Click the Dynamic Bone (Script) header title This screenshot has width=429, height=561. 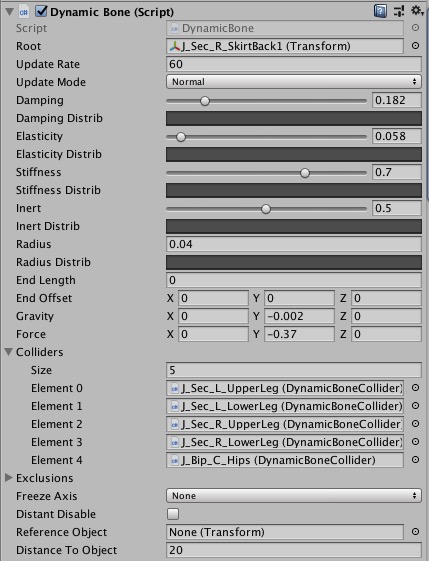[112, 12]
